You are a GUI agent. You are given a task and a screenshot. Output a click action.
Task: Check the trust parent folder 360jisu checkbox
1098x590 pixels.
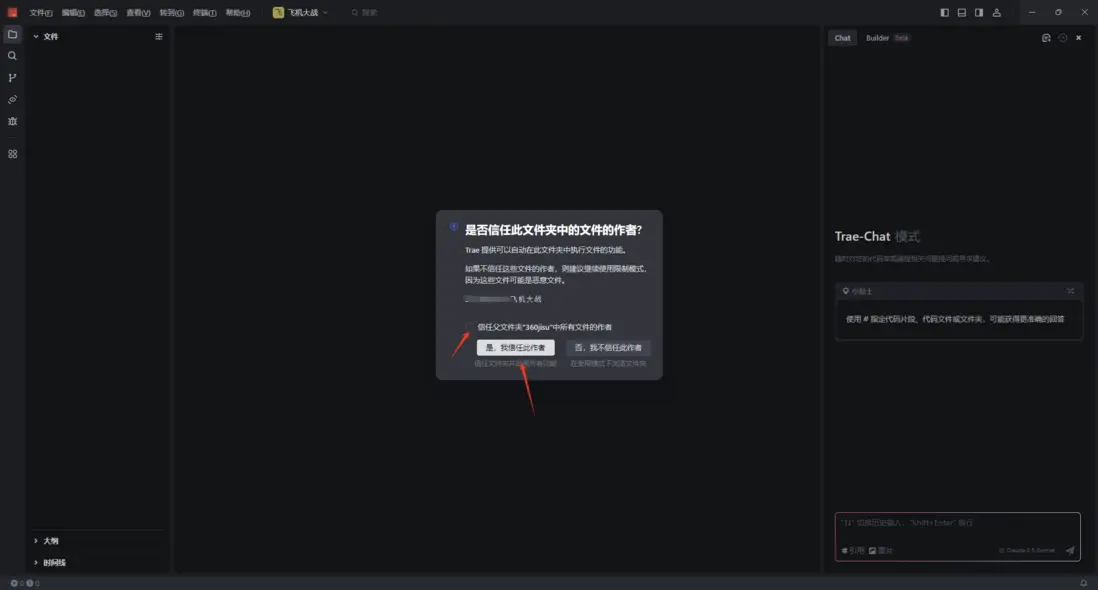point(470,327)
